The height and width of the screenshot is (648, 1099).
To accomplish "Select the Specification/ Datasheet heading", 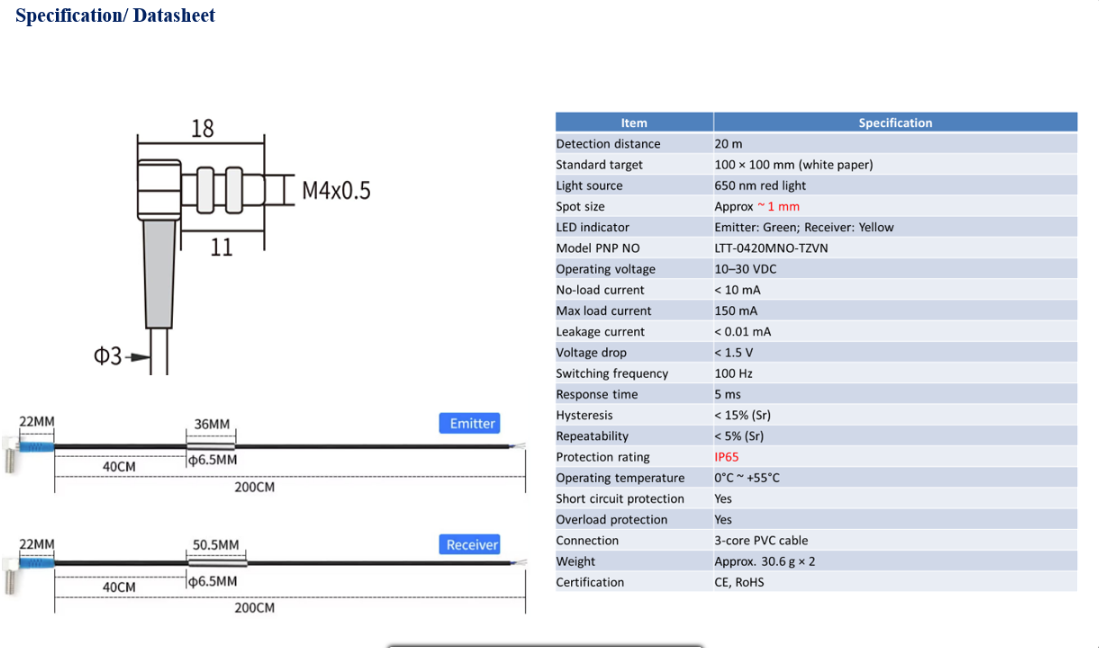I will point(115,16).
